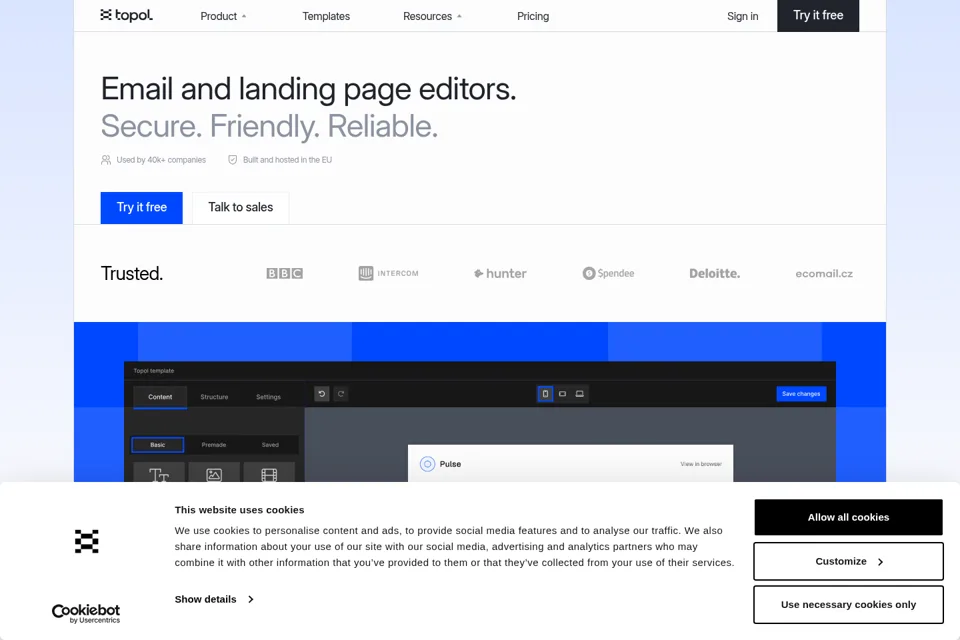The image size is (960, 640).
Task: Go to the Templates page
Action: point(326,17)
